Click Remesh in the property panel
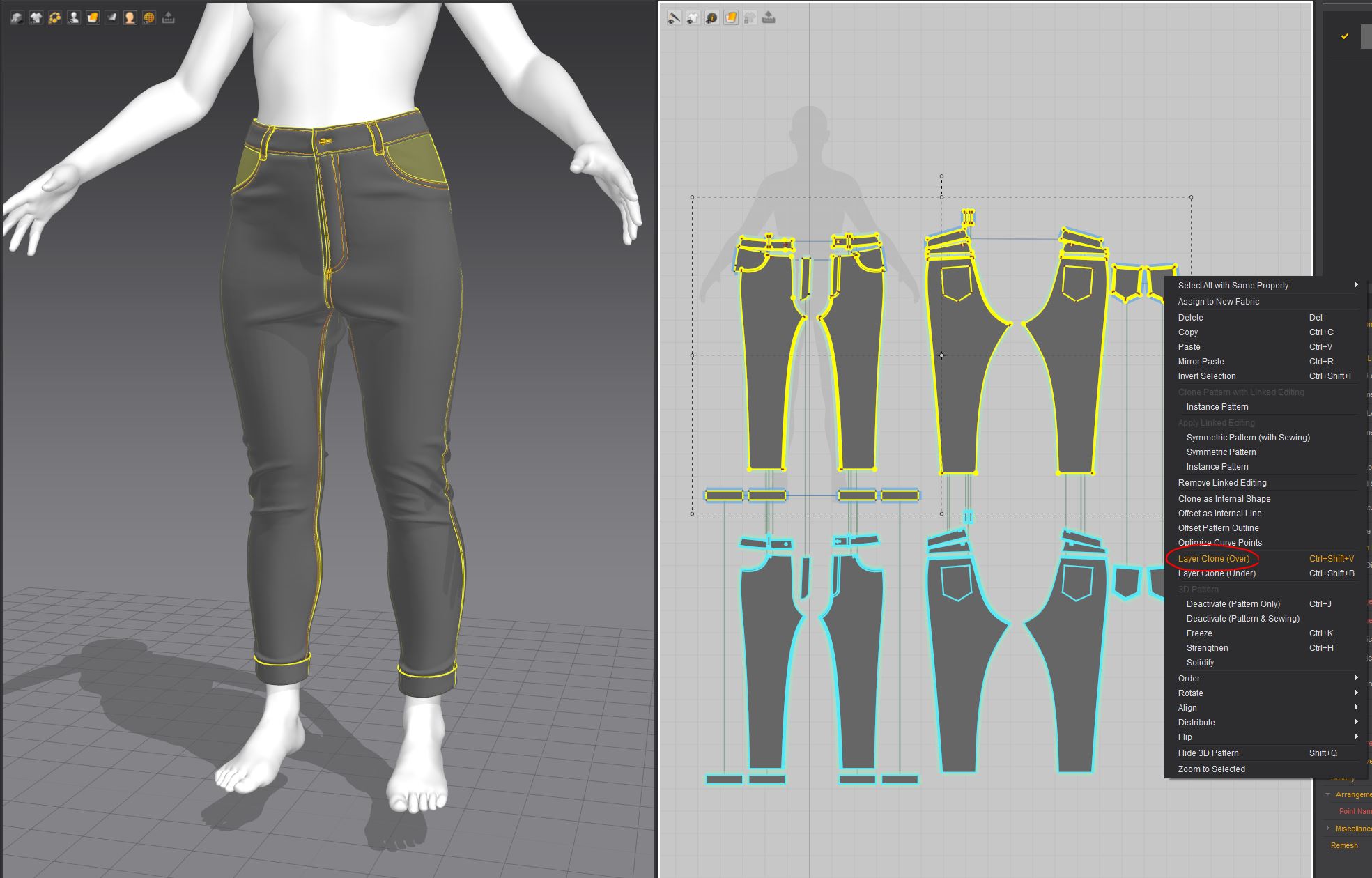 [1343, 845]
